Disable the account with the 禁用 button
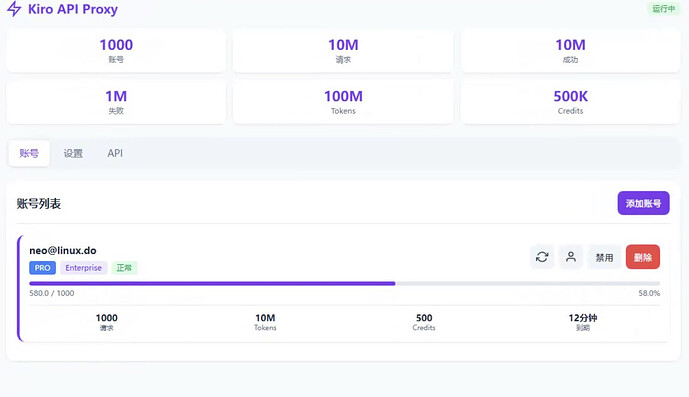The image size is (689, 397). (604, 257)
